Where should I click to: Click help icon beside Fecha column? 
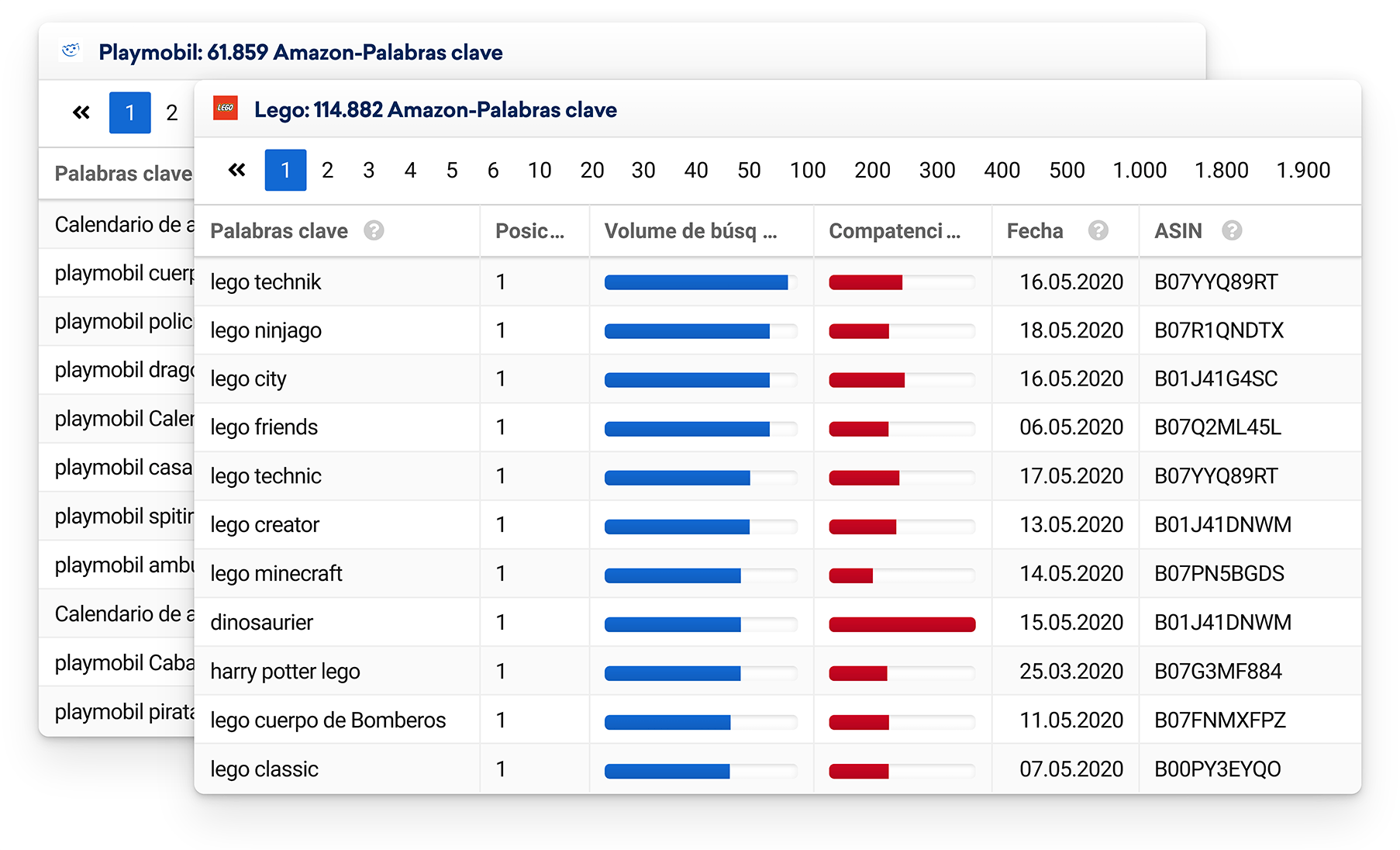pyautogui.click(x=1098, y=230)
